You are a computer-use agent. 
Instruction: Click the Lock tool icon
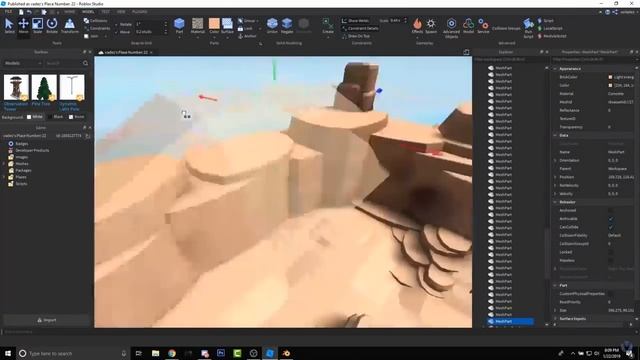pos(240,28)
